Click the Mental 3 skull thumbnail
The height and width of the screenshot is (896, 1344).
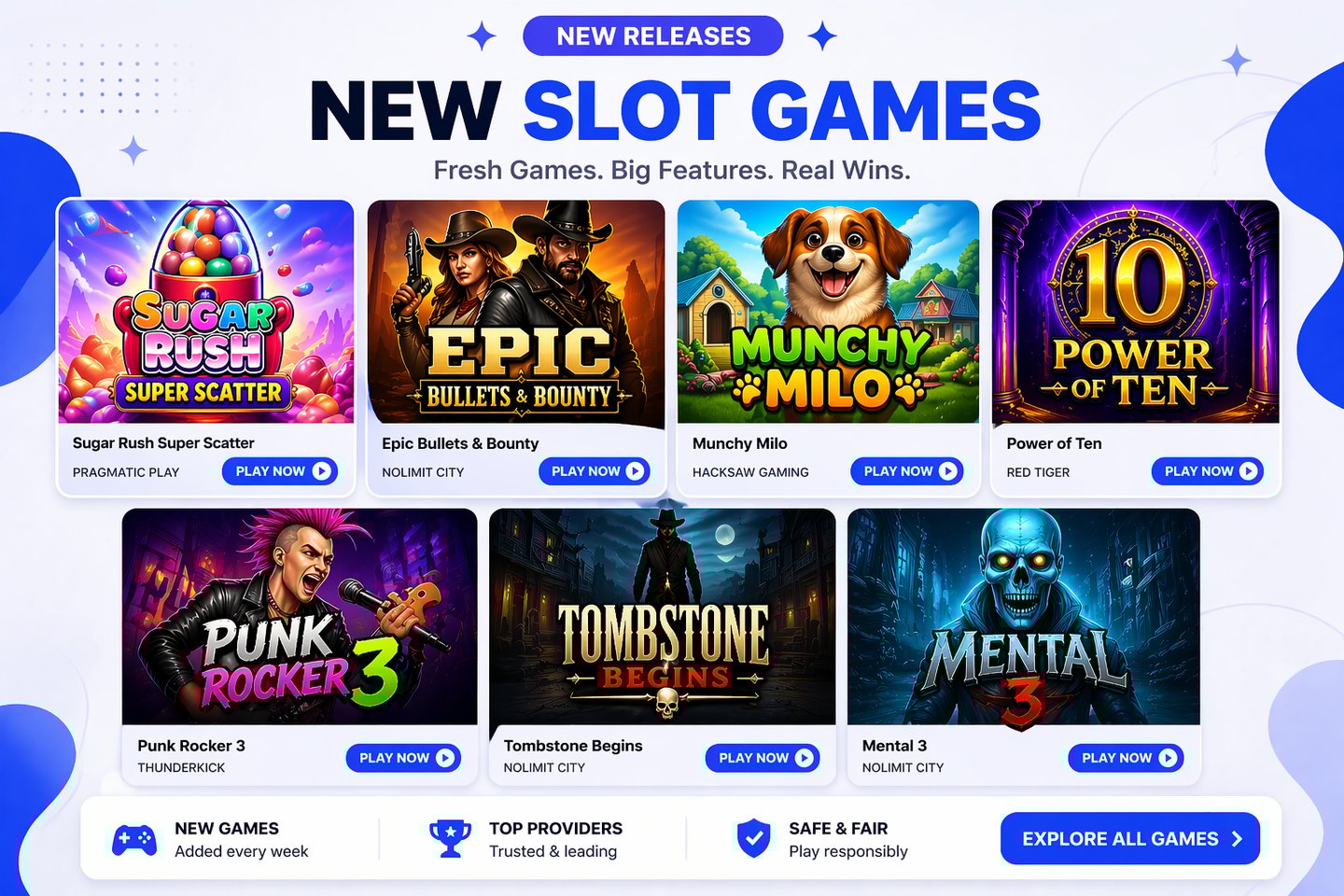[x=1023, y=617]
